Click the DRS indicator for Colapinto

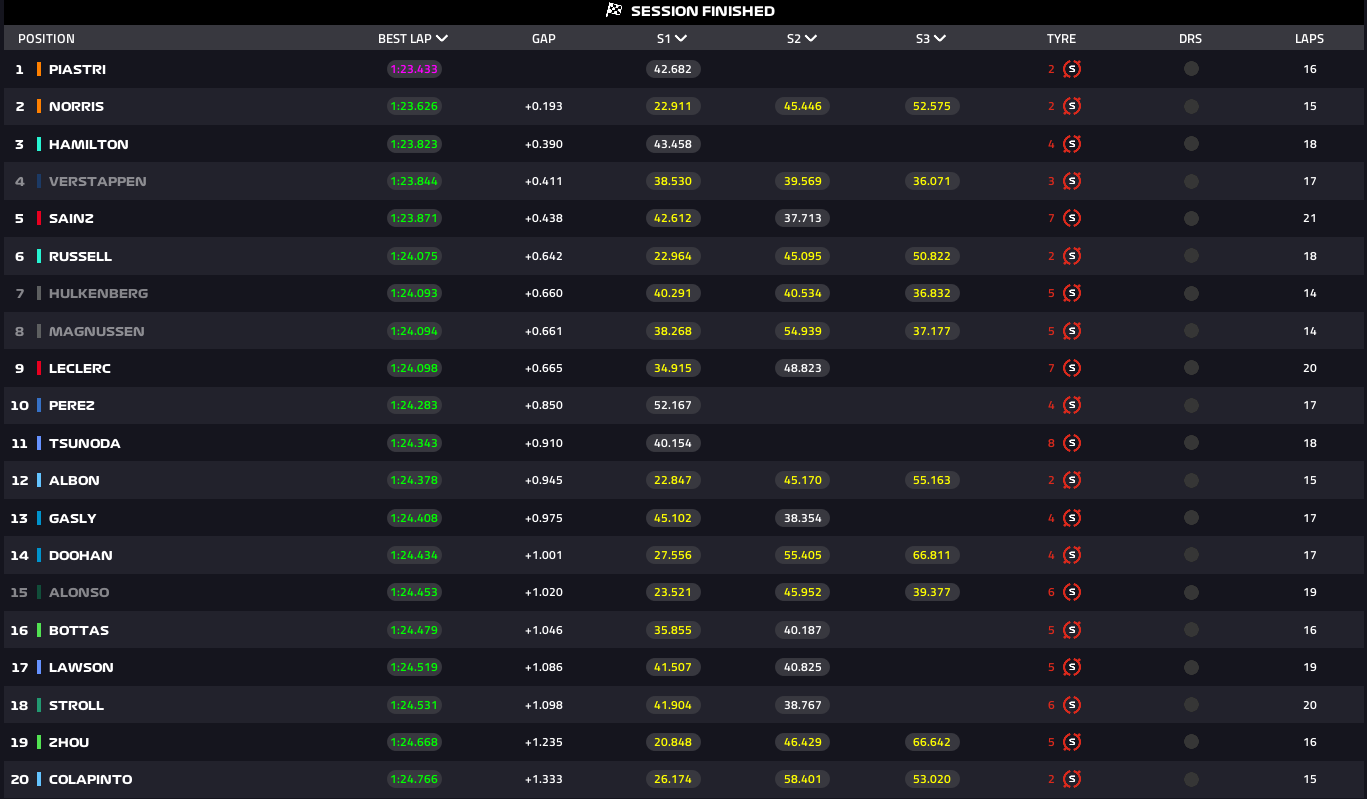(x=1191, y=779)
